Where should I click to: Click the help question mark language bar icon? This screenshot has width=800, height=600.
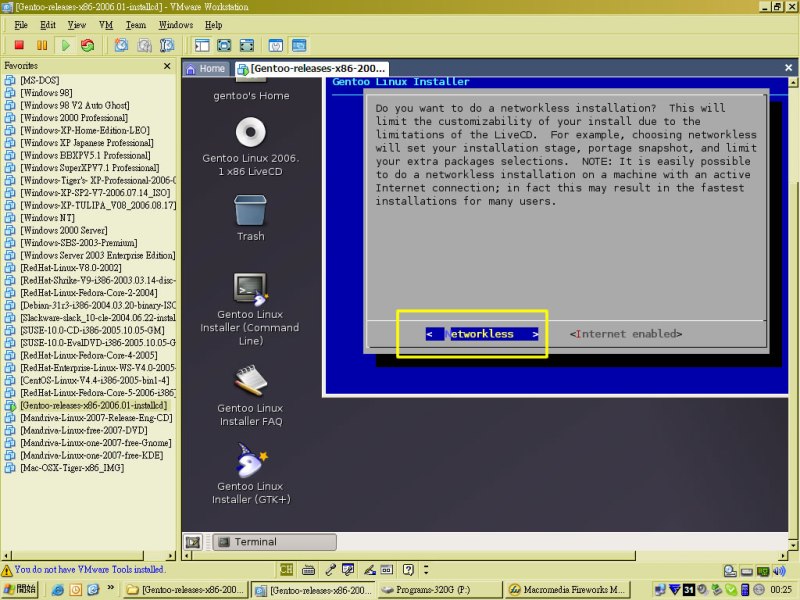coord(408,569)
